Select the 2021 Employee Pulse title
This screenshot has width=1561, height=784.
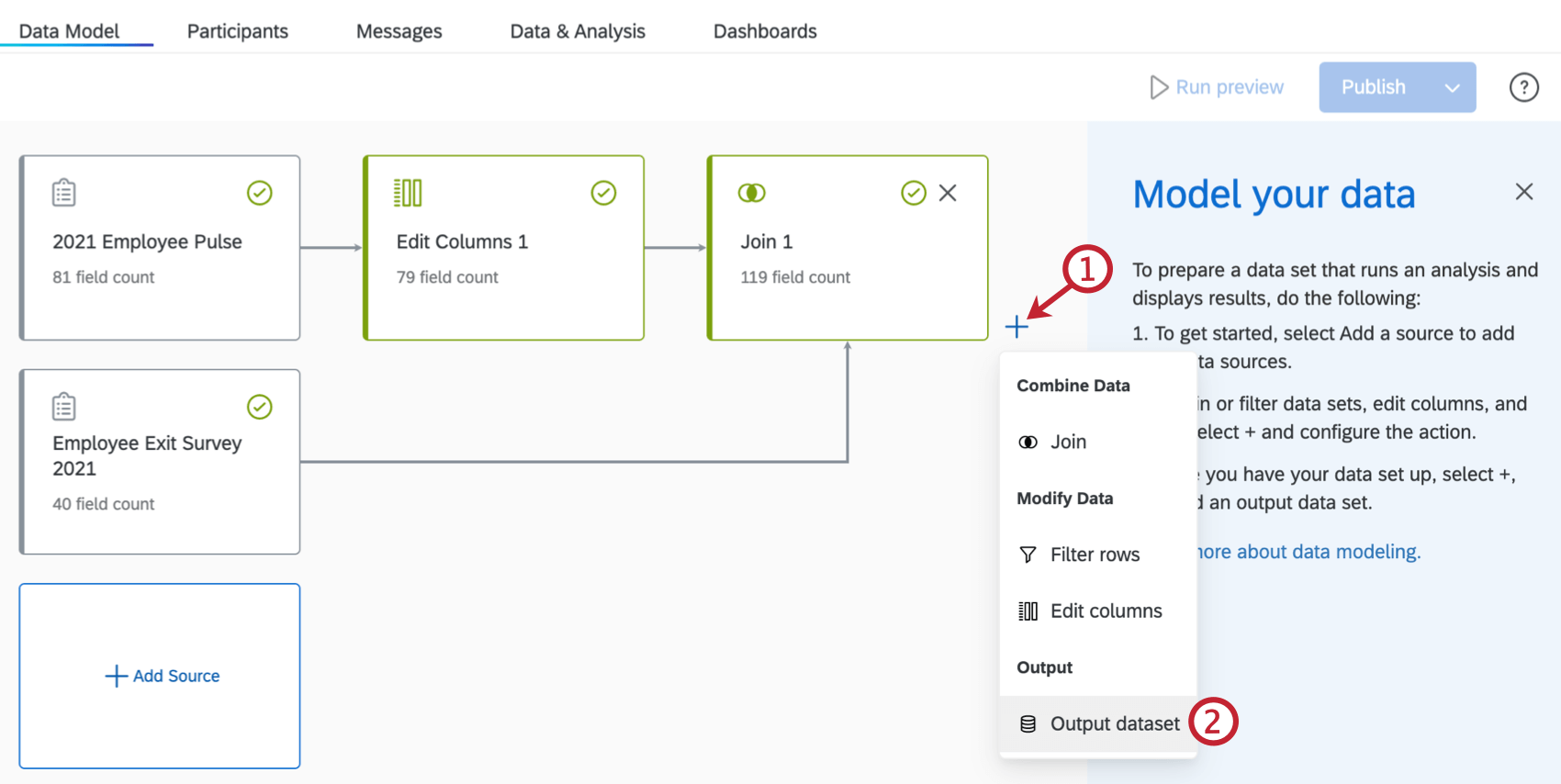pyautogui.click(x=148, y=241)
